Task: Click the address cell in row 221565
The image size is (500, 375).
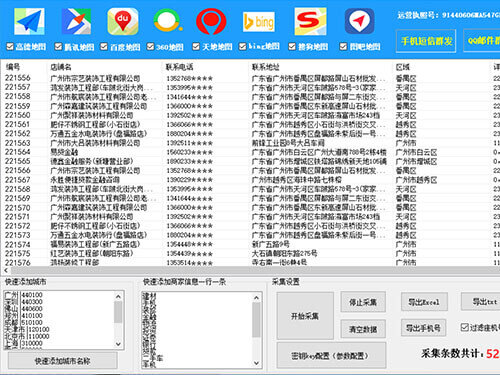Action: tap(319, 162)
